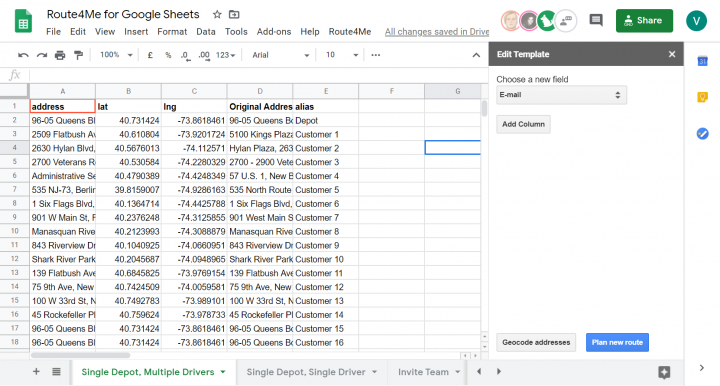Click the Add Column button
The width and height of the screenshot is (720, 386).
pos(523,124)
